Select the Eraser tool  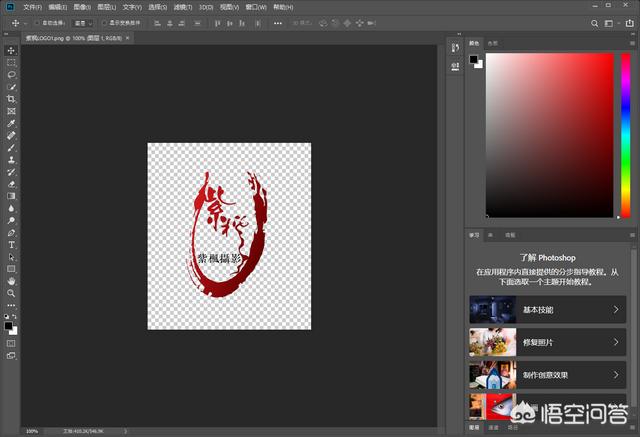11,184
